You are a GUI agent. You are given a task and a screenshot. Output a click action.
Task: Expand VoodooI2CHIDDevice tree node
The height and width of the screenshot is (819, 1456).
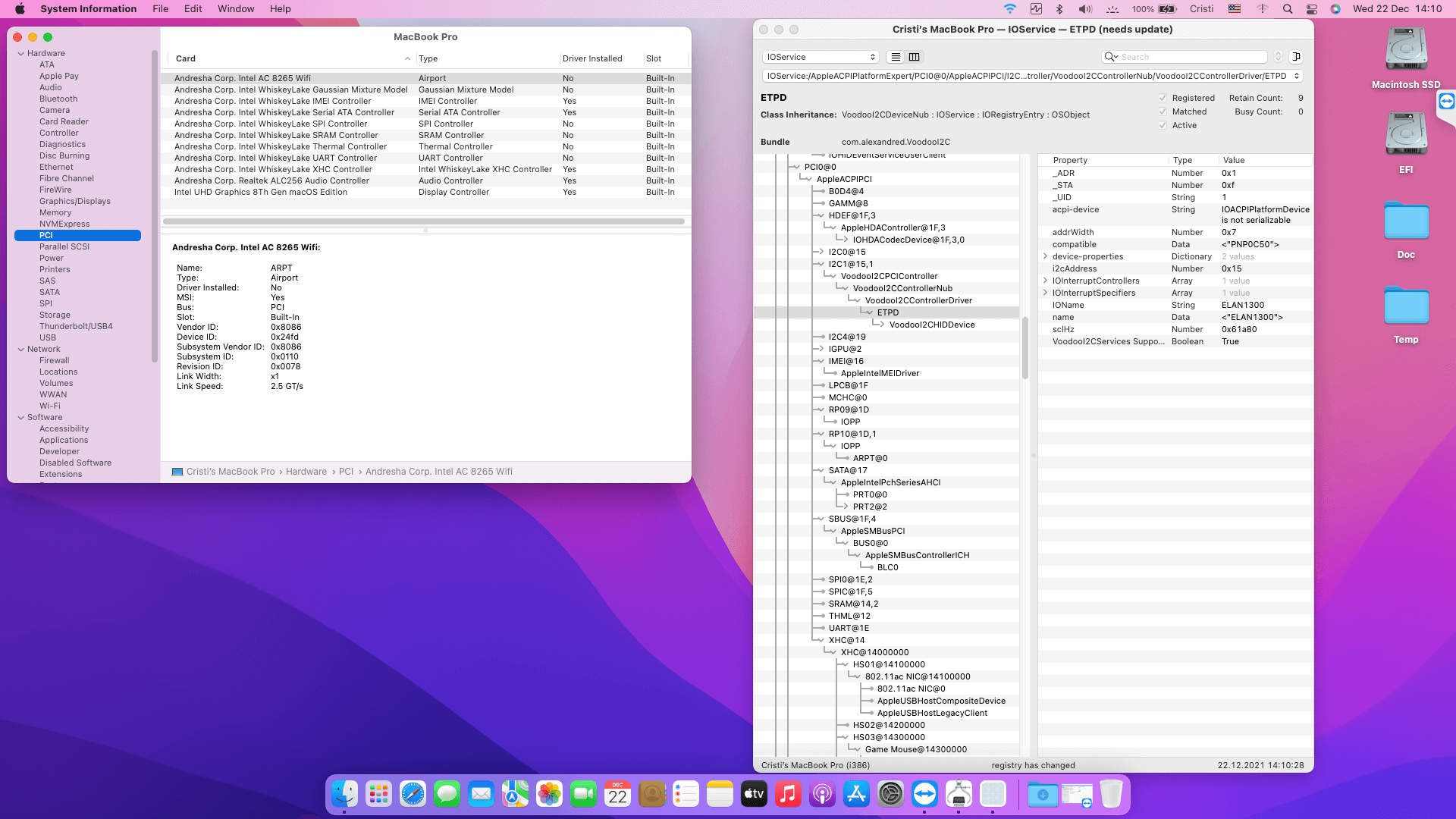pyautogui.click(x=881, y=325)
